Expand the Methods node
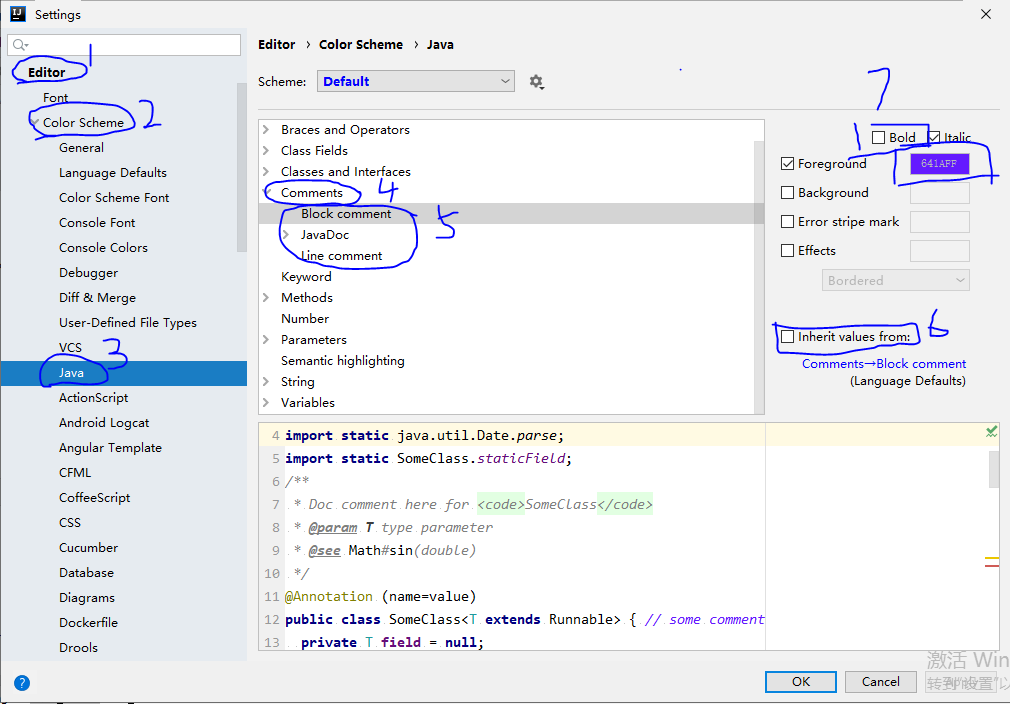1010x704 pixels. 266,298
